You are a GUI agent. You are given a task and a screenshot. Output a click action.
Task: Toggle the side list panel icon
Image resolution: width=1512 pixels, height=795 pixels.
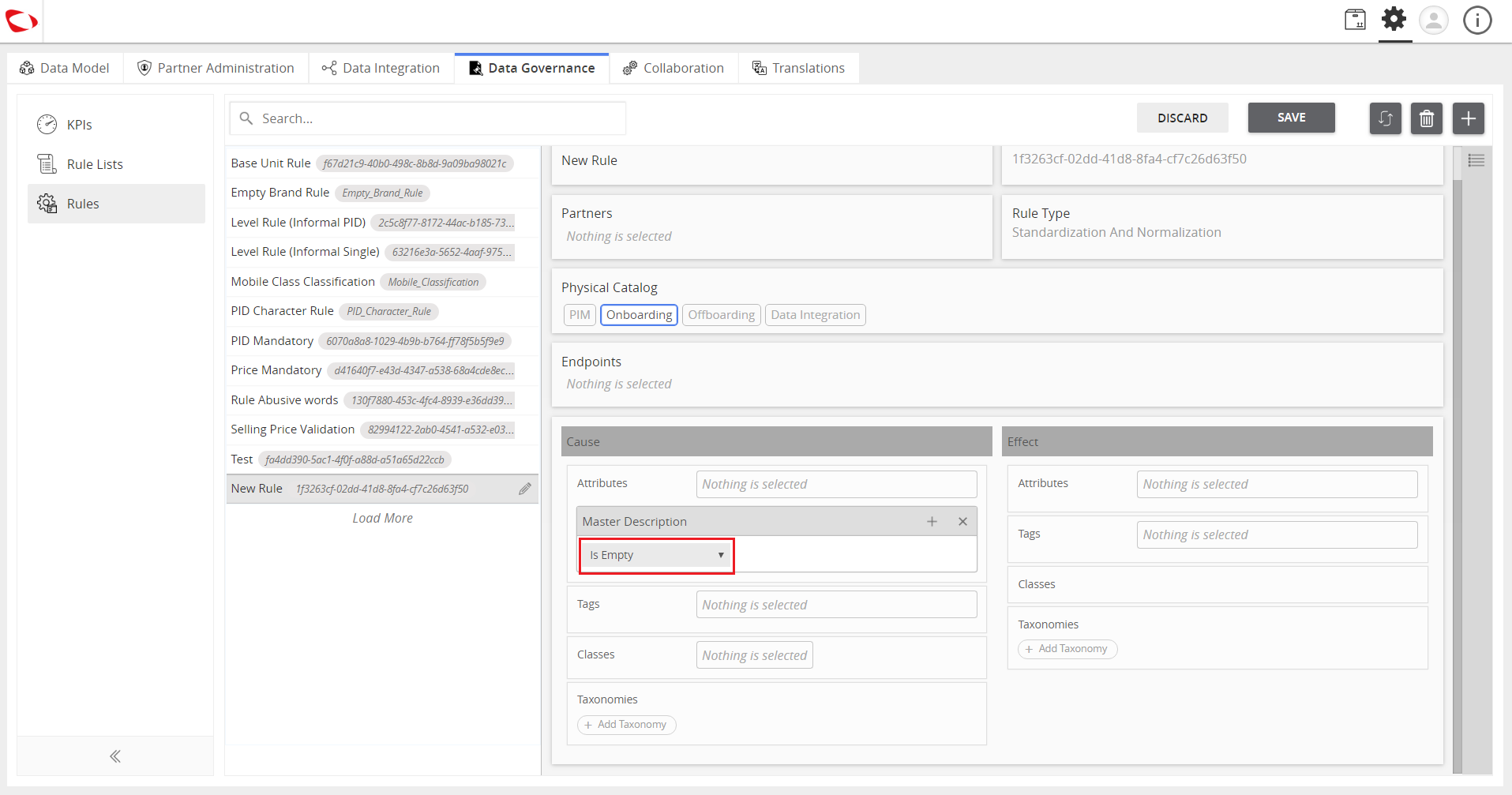1476,161
